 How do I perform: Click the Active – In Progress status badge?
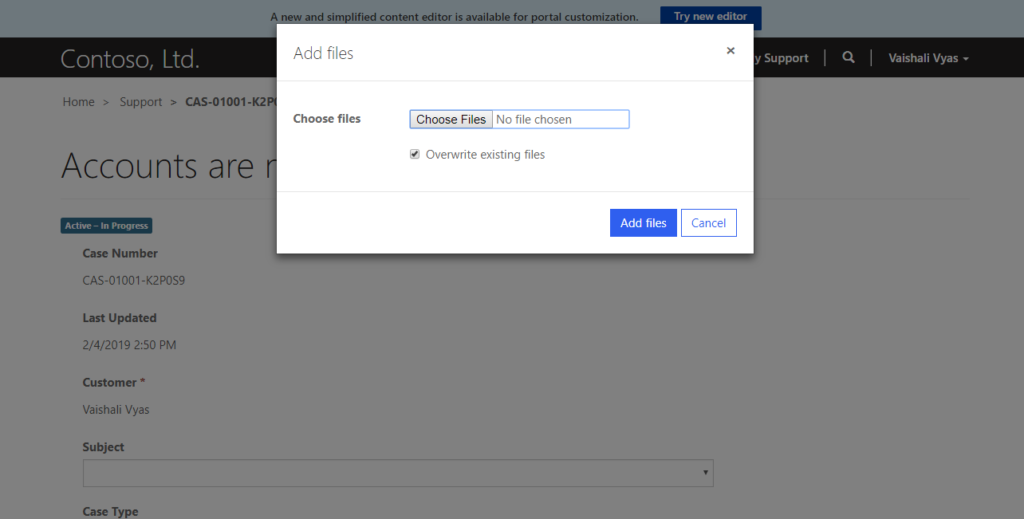pos(106,226)
